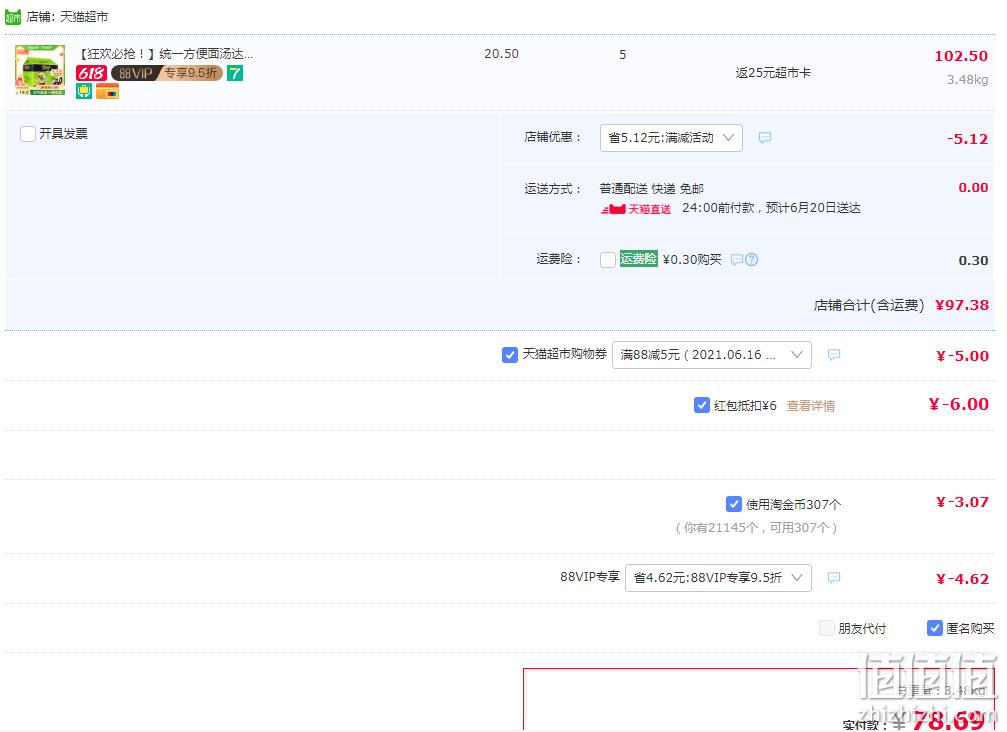Click the 3.48kg weight under the subtotal

pos(967,80)
